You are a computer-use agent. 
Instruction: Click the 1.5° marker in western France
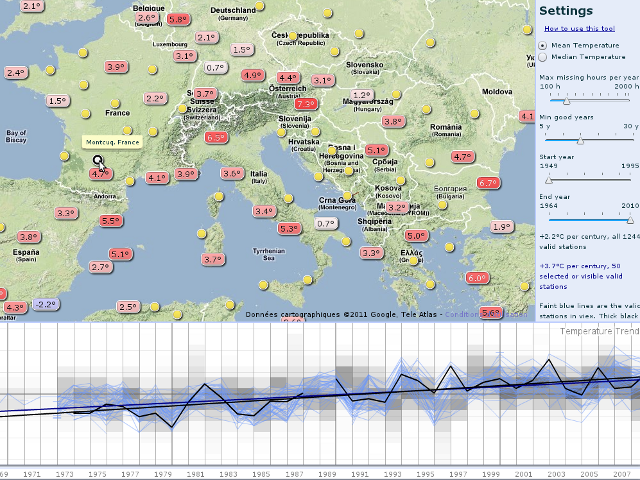[57, 101]
